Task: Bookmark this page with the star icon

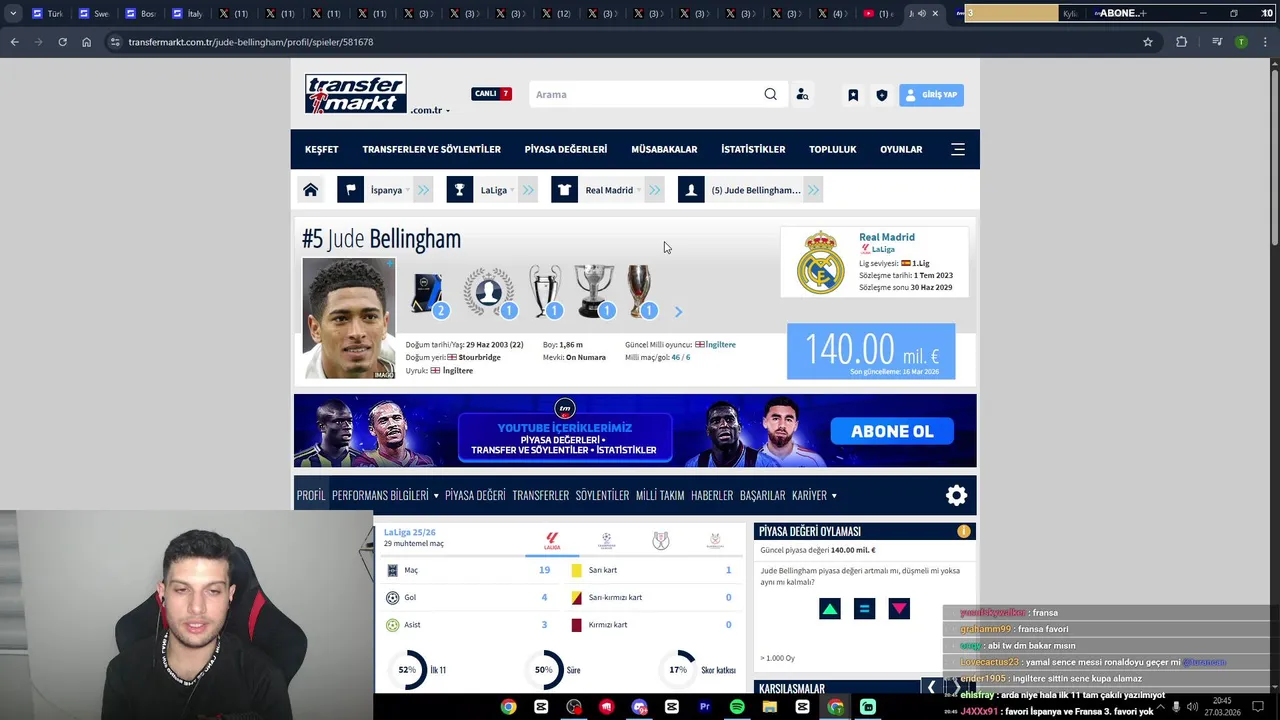Action: pos(1148,42)
